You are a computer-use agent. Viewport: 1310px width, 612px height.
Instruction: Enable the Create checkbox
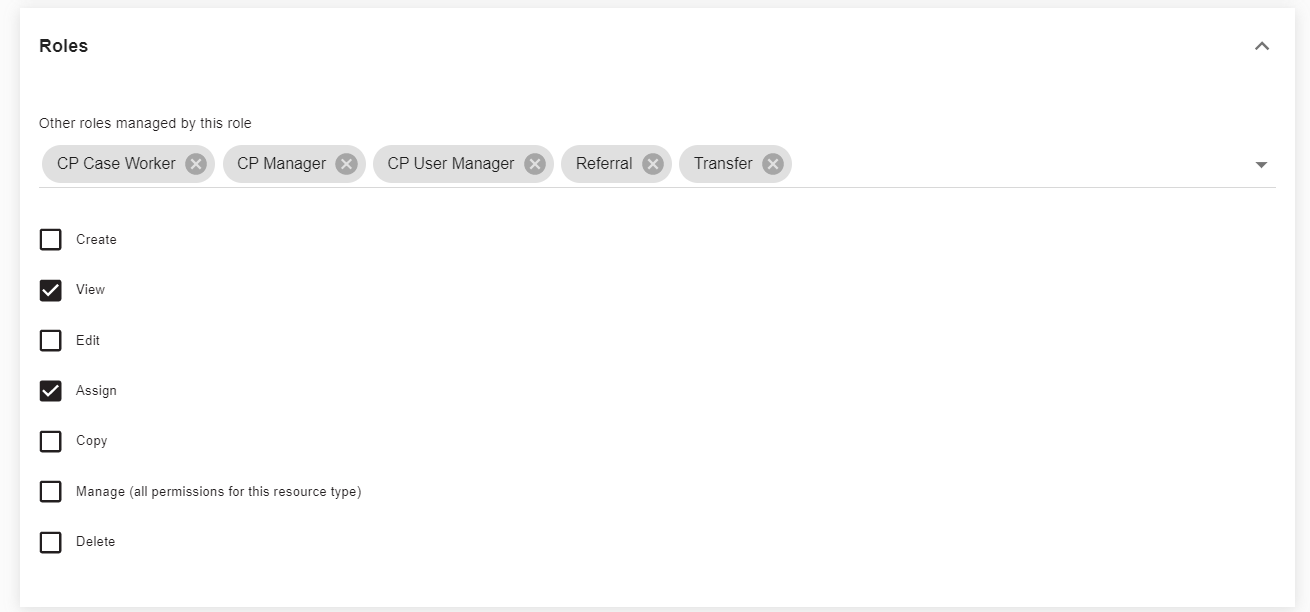pyautogui.click(x=50, y=240)
